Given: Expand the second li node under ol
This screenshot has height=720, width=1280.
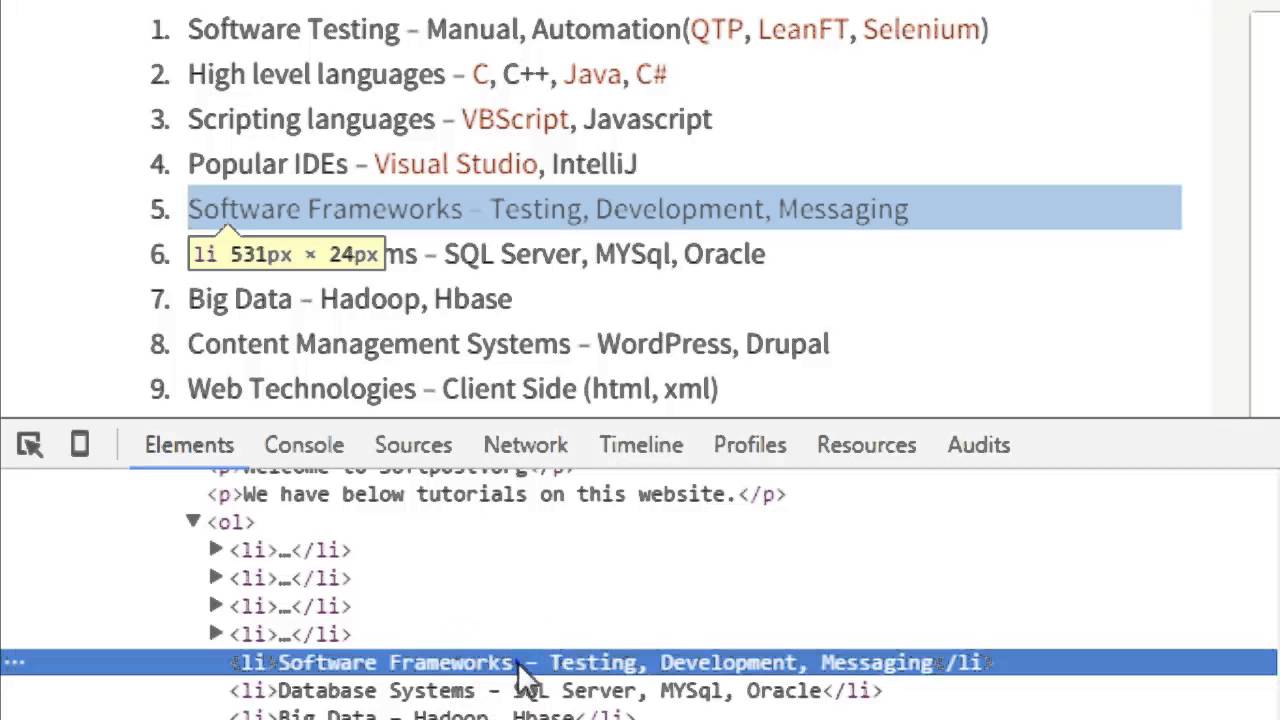Looking at the screenshot, I should point(215,577).
